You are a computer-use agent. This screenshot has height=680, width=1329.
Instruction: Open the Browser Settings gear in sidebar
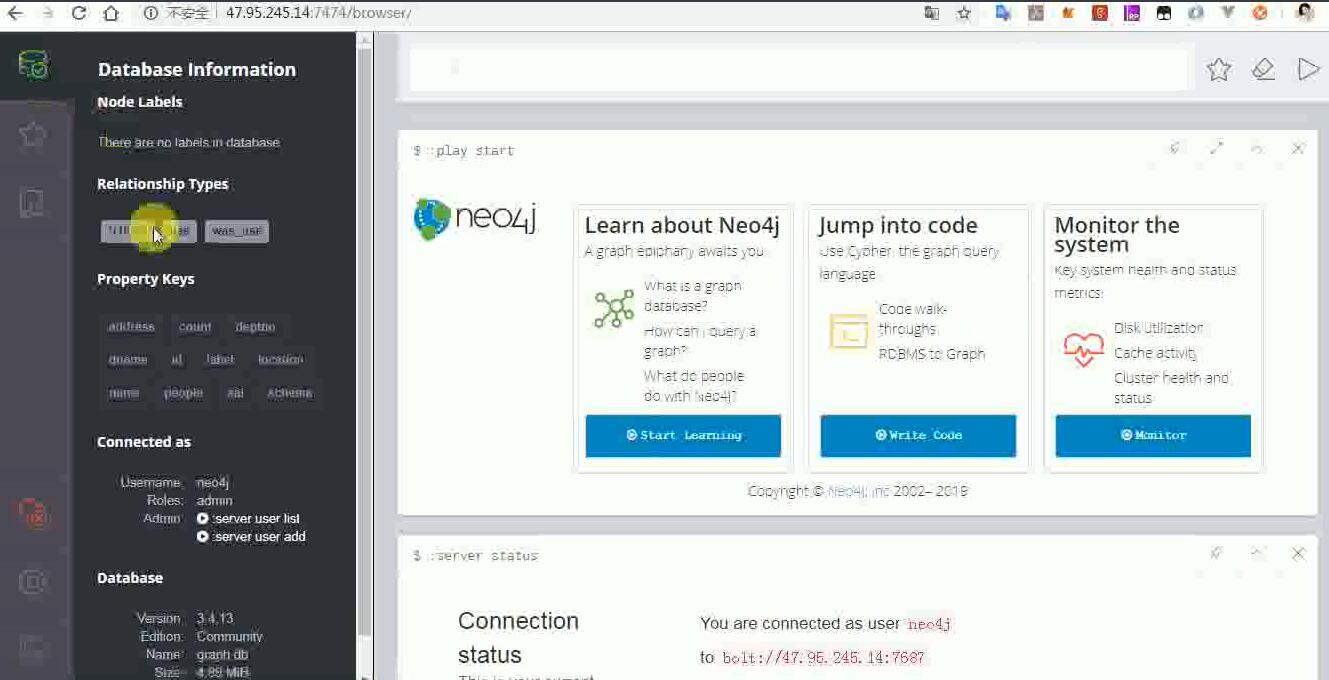click(x=33, y=581)
